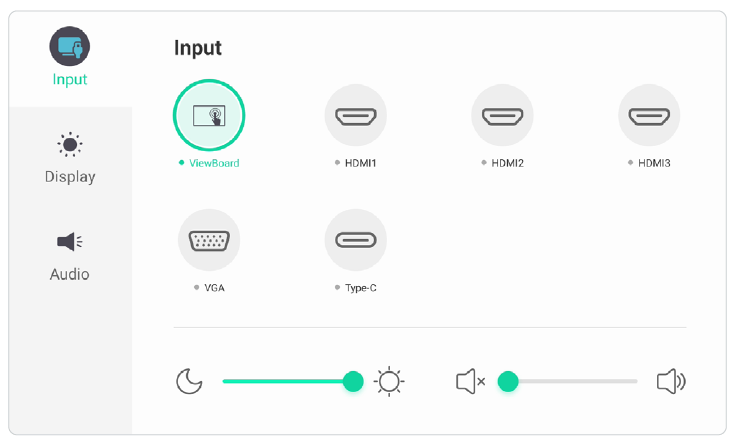Screen dimensions: 740x448
Task: Select the ViewBoard input source icon
Action: point(209,115)
